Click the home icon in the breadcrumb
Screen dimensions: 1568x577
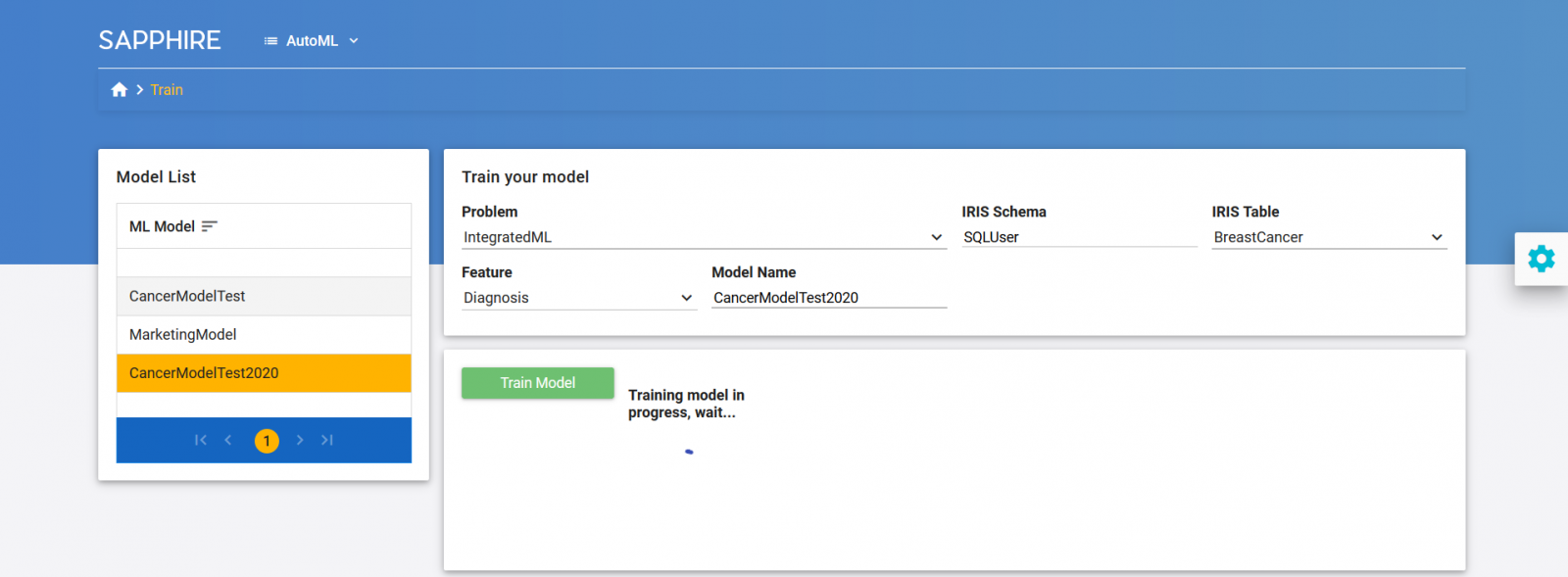[x=120, y=90]
